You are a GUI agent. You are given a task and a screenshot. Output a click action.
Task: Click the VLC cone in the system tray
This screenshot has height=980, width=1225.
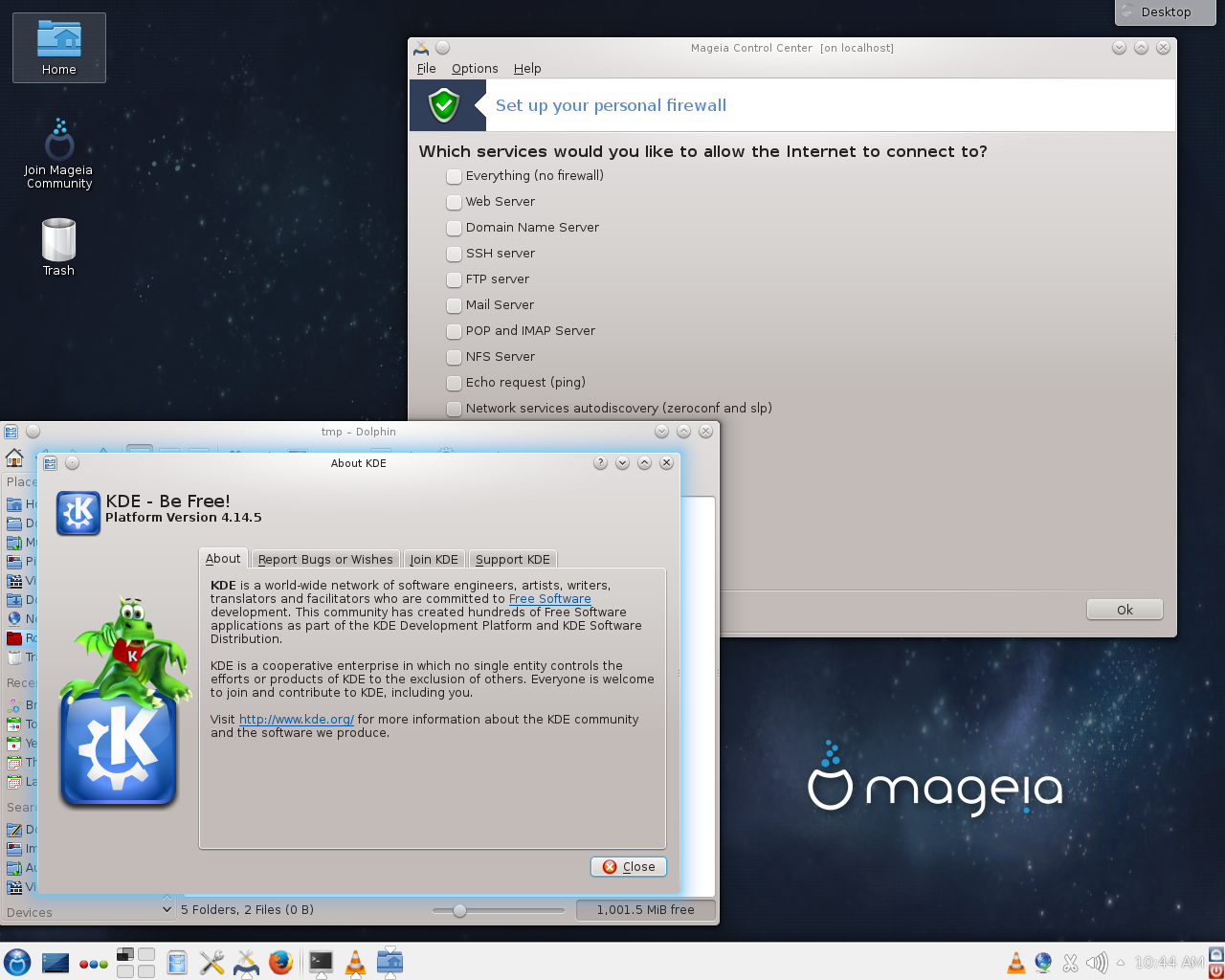click(1016, 963)
